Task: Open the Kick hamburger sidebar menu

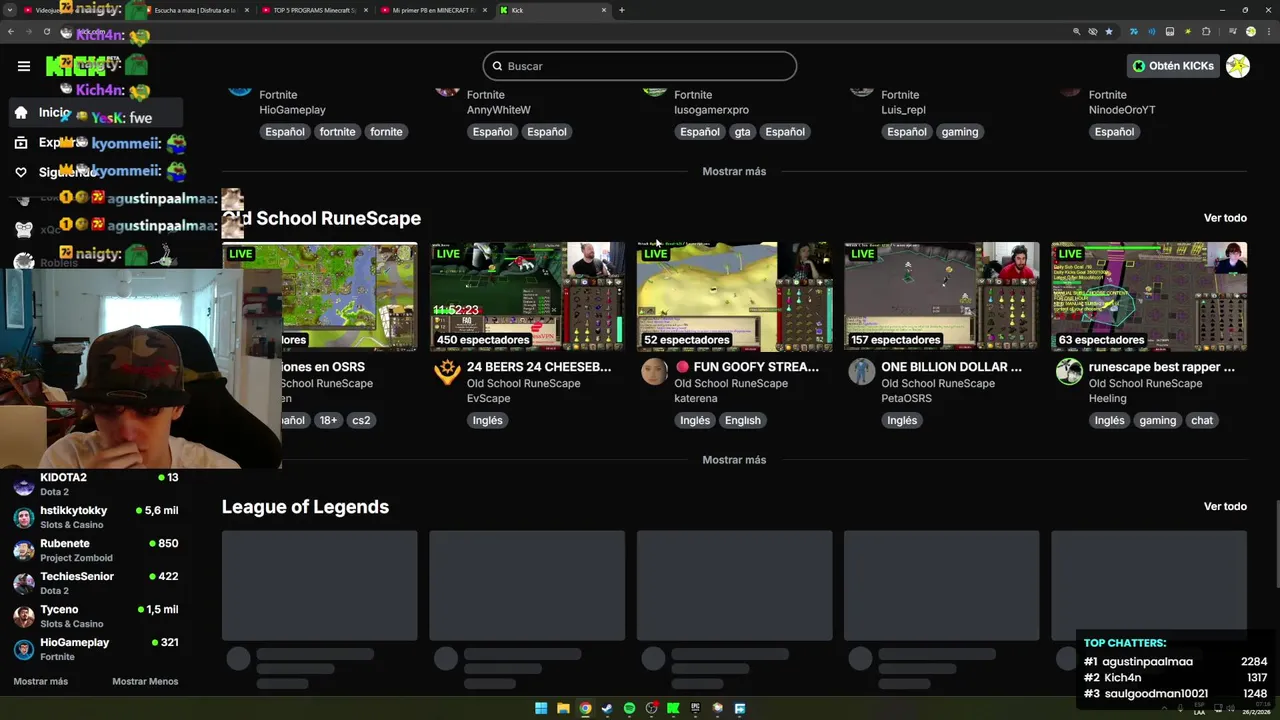Action: coord(24,66)
